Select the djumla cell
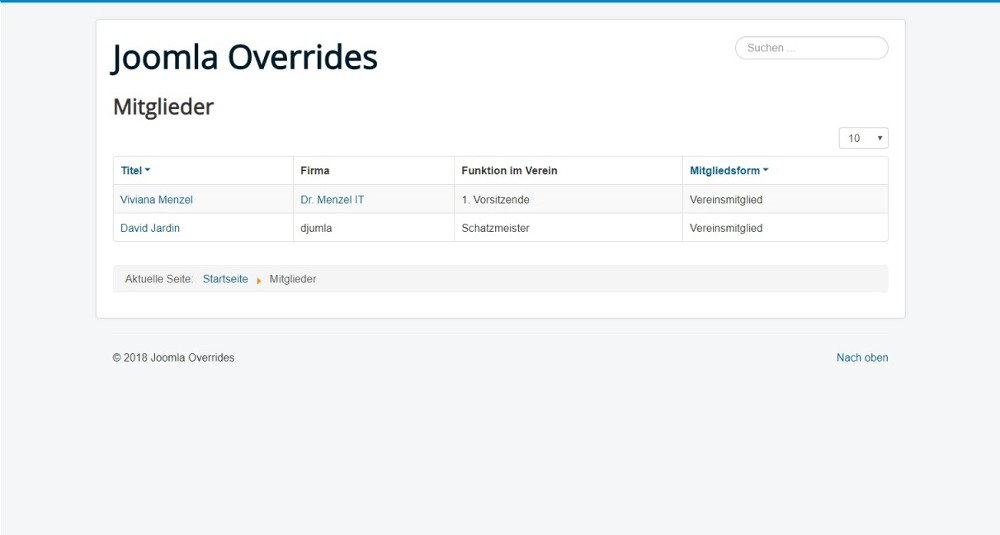Image resolution: width=1000 pixels, height=535 pixels. pyautogui.click(x=316, y=228)
